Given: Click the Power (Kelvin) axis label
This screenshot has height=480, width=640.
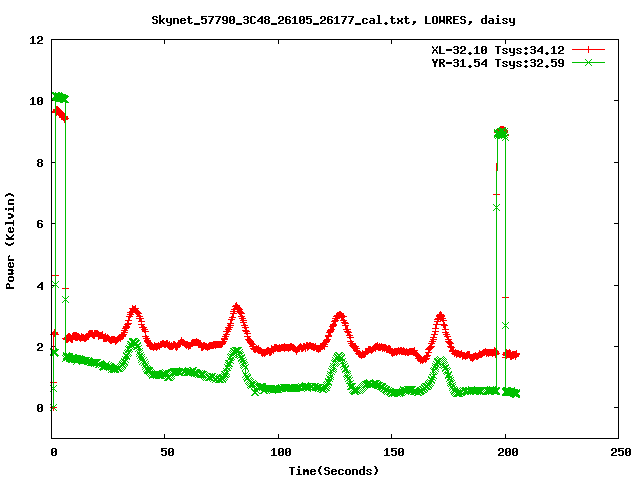Looking at the screenshot, I should pyautogui.click(x=10, y=241).
